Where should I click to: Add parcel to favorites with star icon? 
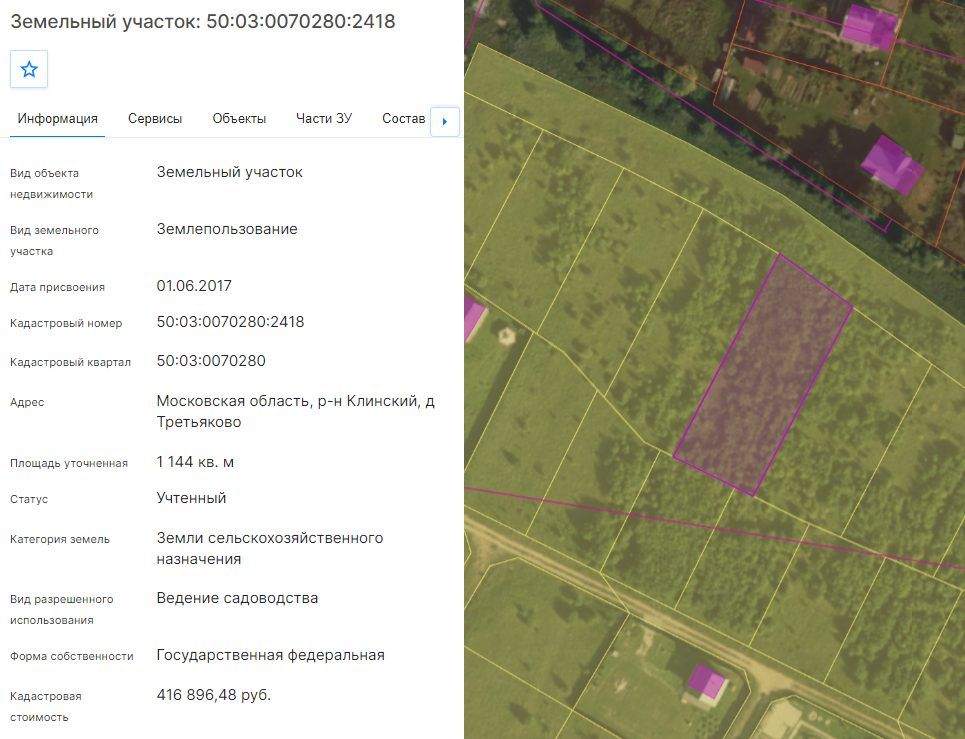(x=29, y=69)
